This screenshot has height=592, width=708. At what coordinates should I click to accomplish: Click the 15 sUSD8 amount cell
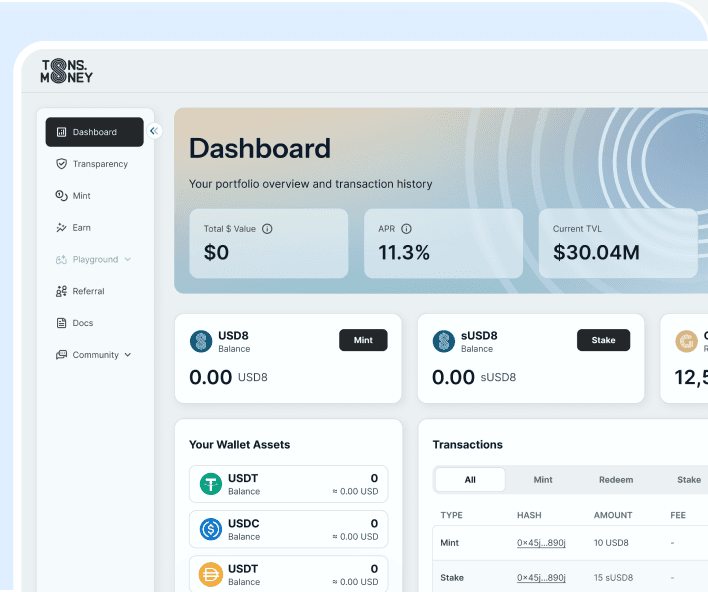click(613, 578)
